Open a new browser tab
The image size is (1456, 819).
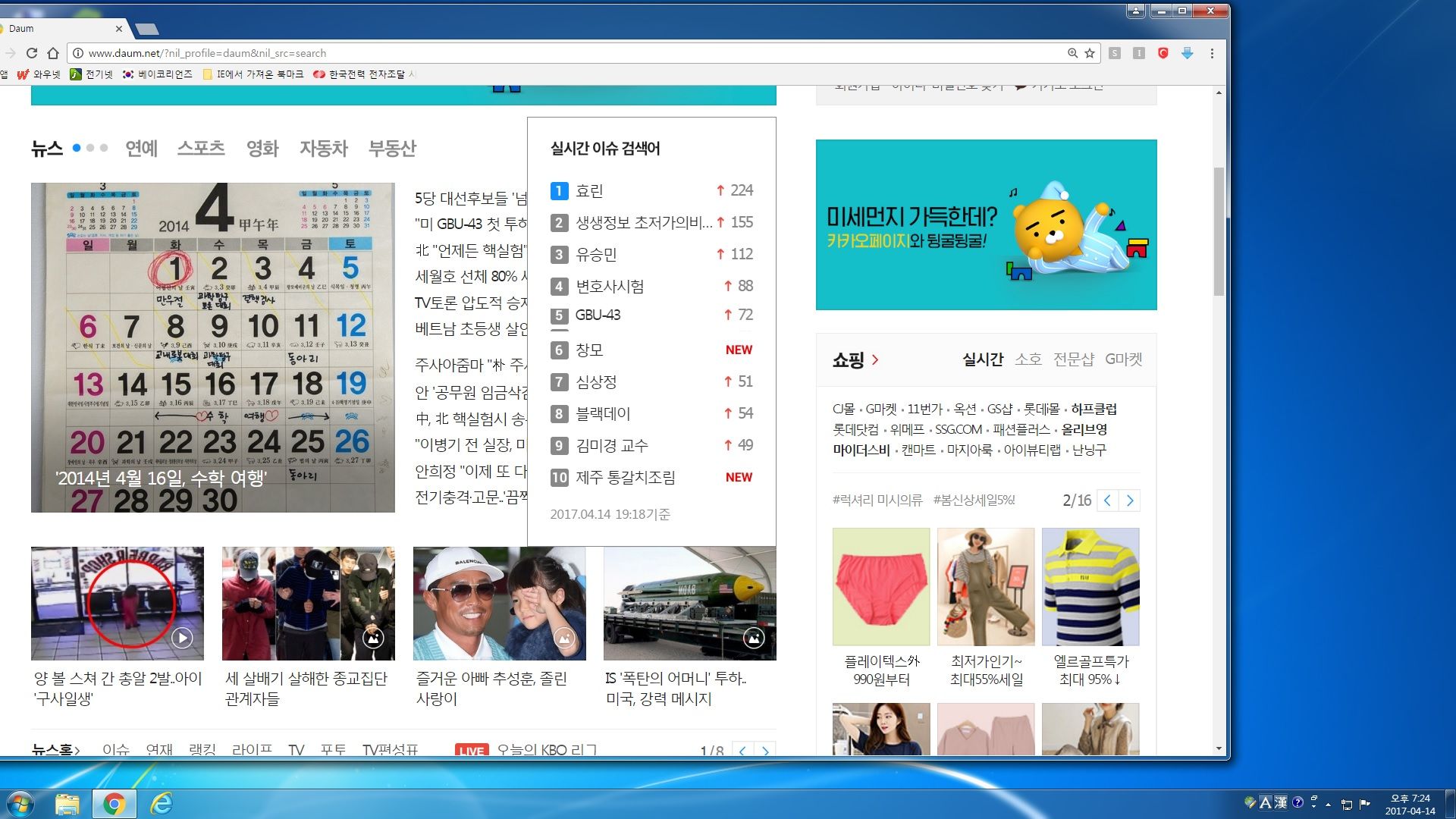pyautogui.click(x=146, y=29)
